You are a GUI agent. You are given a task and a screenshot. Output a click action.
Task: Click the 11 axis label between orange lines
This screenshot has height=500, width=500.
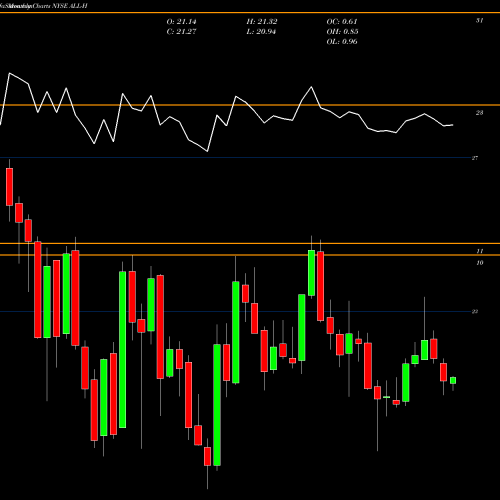pos(479,251)
